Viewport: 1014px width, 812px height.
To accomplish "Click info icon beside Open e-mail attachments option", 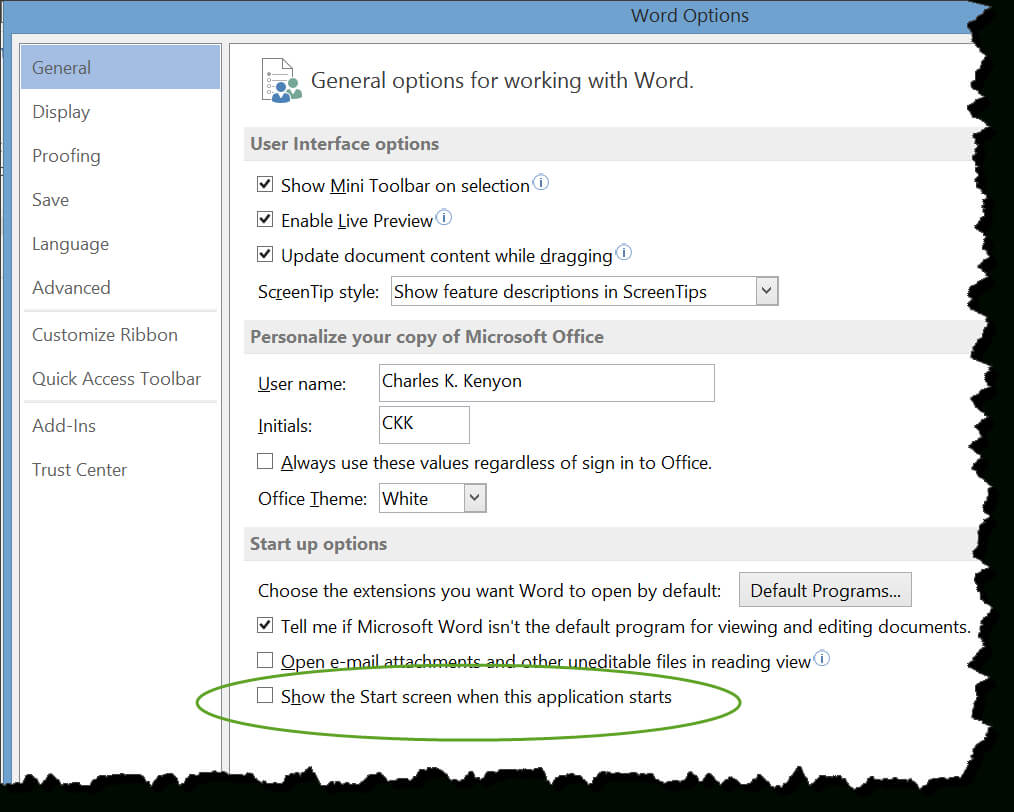I will point(821,659).
